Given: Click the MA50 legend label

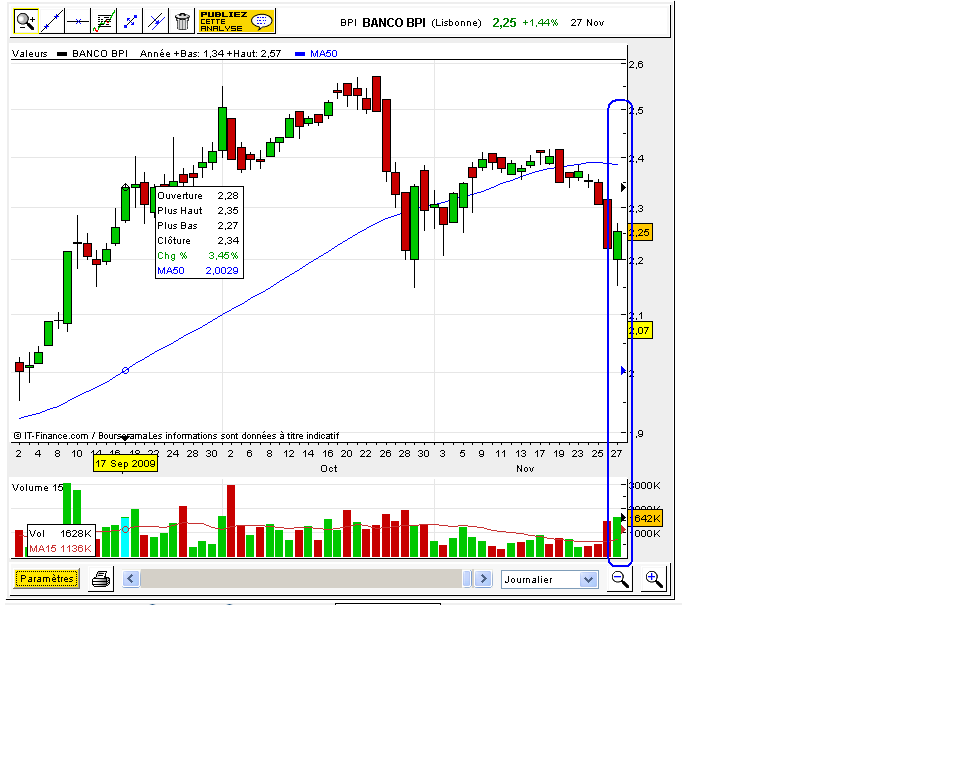Looking at the screenshot, I should (x=323, y=54).
